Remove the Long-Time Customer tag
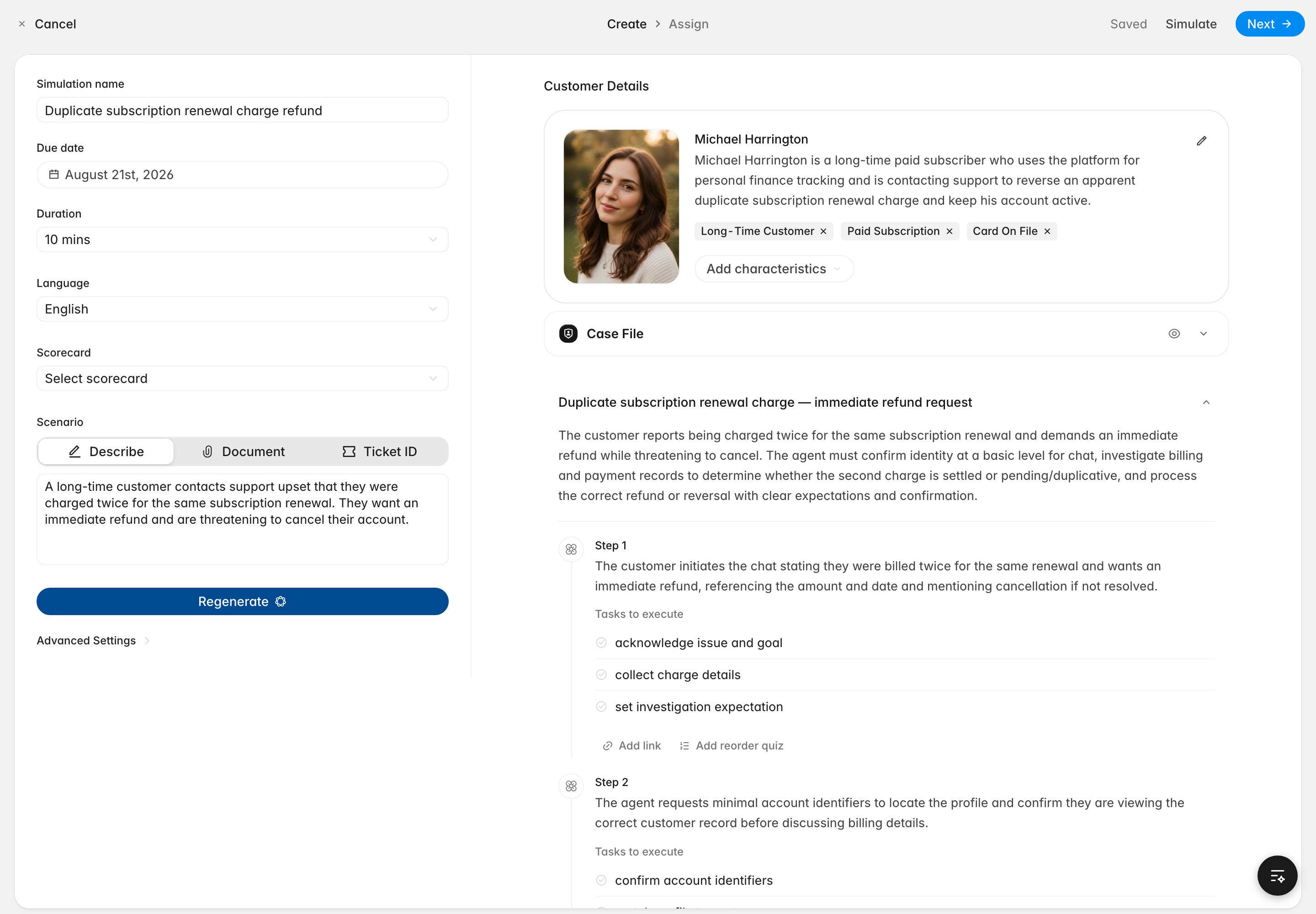Image resolution: width=1316 pixels, height=914 pixels. (x=823, y=231)
